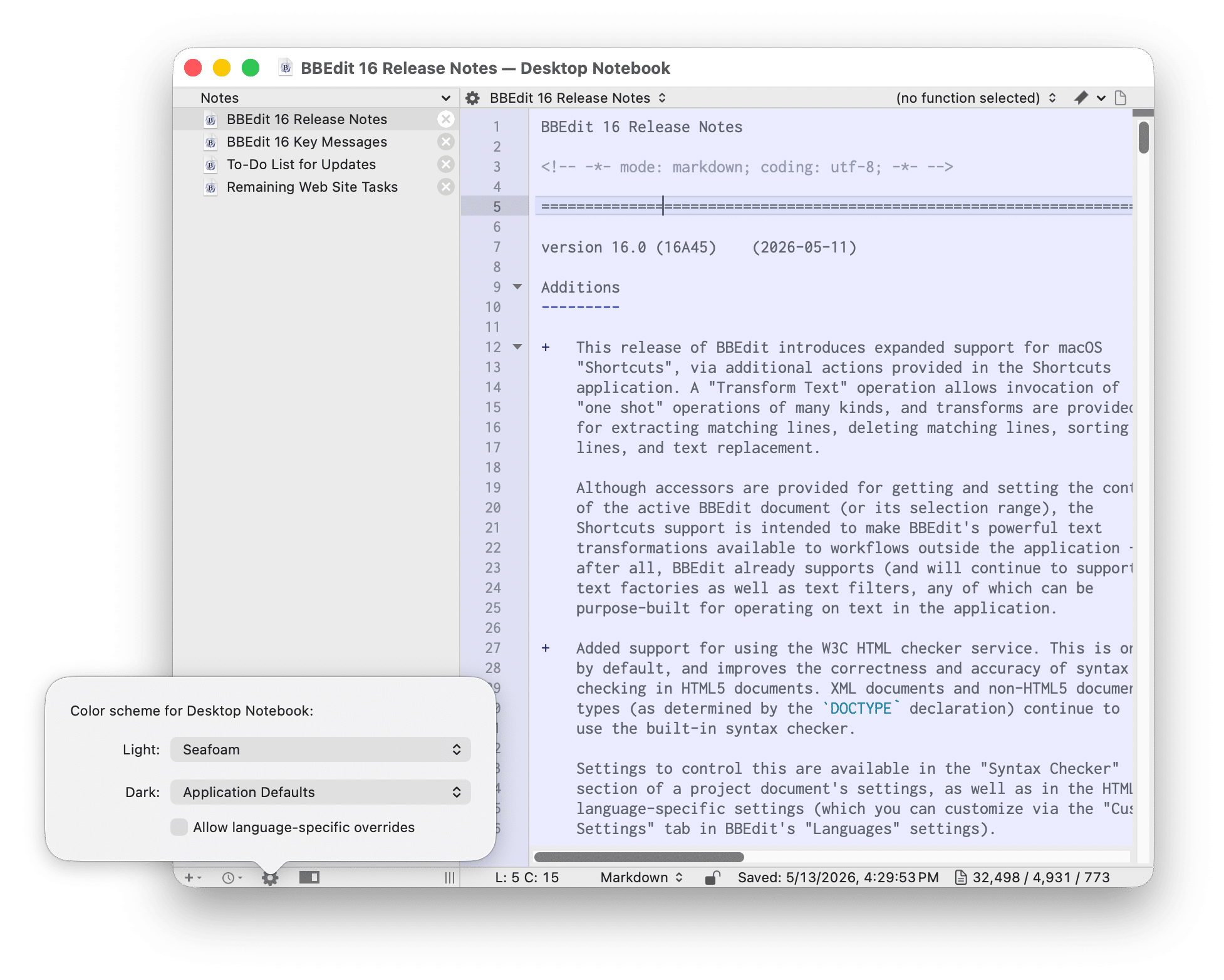Viewport: 1224px width, 980px height.
Task: Close the BBEdit 16 Key Messages document
Action: tap(445, 142)
